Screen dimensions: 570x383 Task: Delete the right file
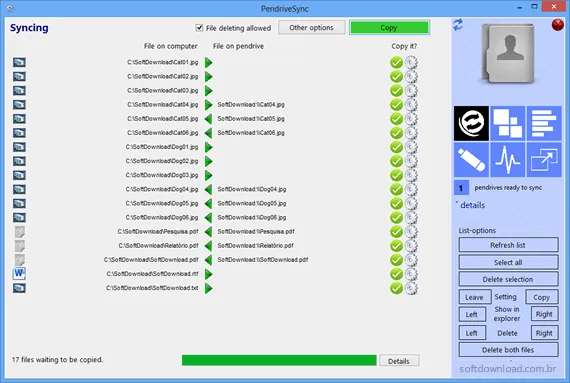[x=544, y=333]
